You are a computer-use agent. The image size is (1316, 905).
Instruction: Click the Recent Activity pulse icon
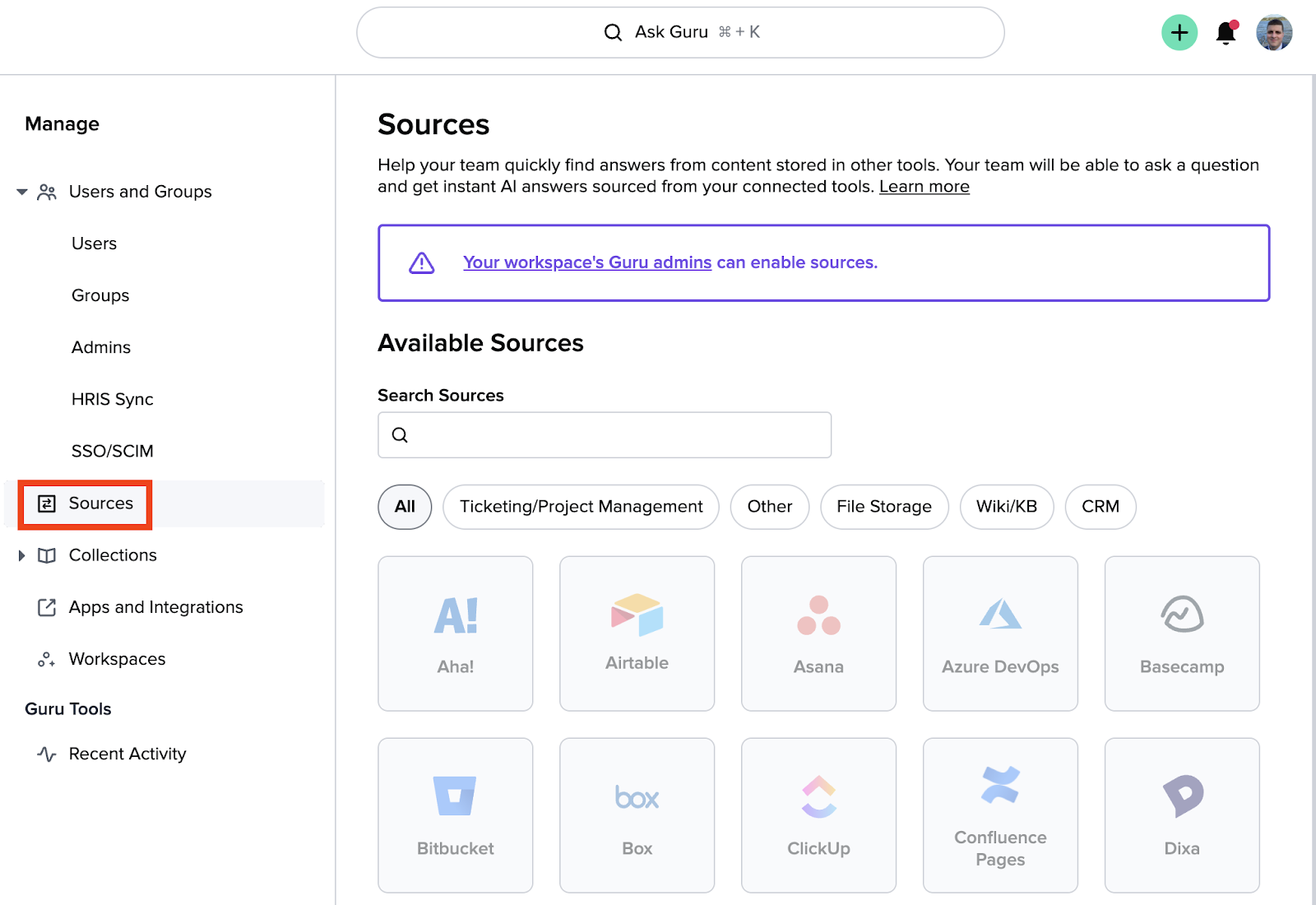[47, 754]
